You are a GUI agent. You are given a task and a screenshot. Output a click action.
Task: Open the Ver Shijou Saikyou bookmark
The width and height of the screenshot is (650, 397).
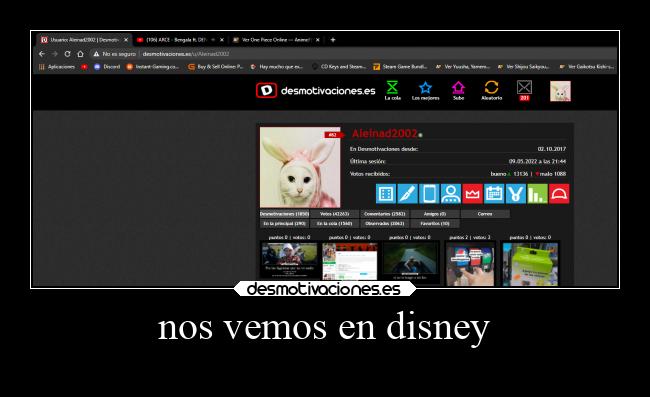pyautogui.click(x=524, y=67)
